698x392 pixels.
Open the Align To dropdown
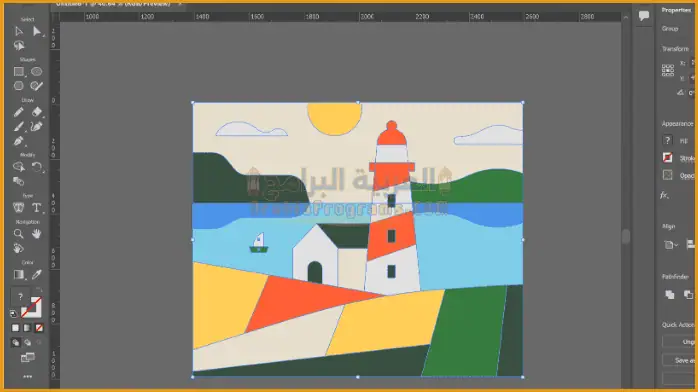(670, 245)
